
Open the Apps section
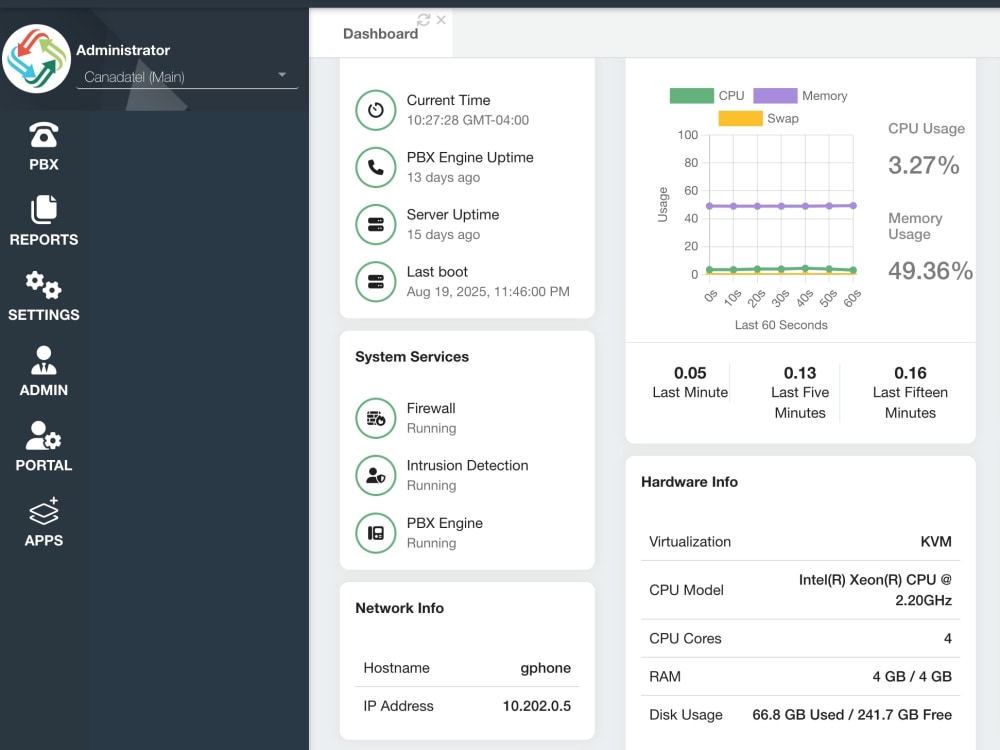click(x=43, y=522)
